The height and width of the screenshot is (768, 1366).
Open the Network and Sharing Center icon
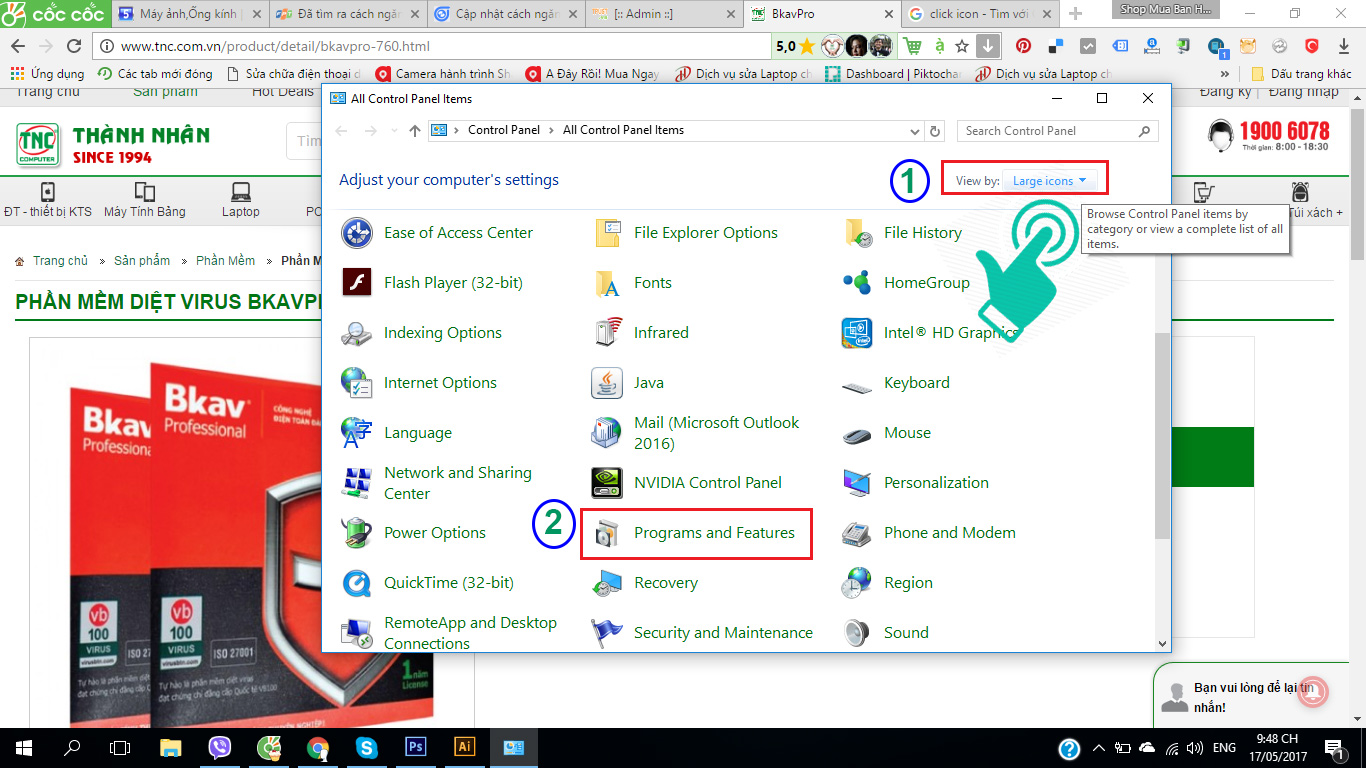357,483
